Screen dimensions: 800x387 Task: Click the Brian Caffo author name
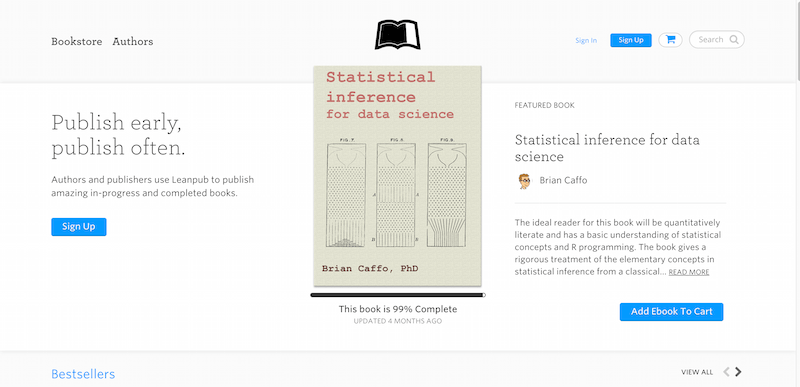pyautogui.click(x=563, y=180)
